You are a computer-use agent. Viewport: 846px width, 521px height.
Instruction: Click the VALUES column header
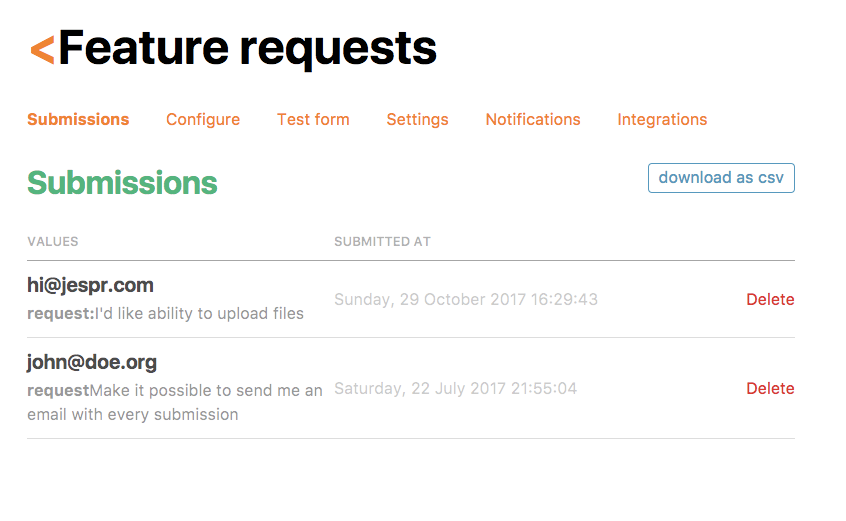click(52, 241)
